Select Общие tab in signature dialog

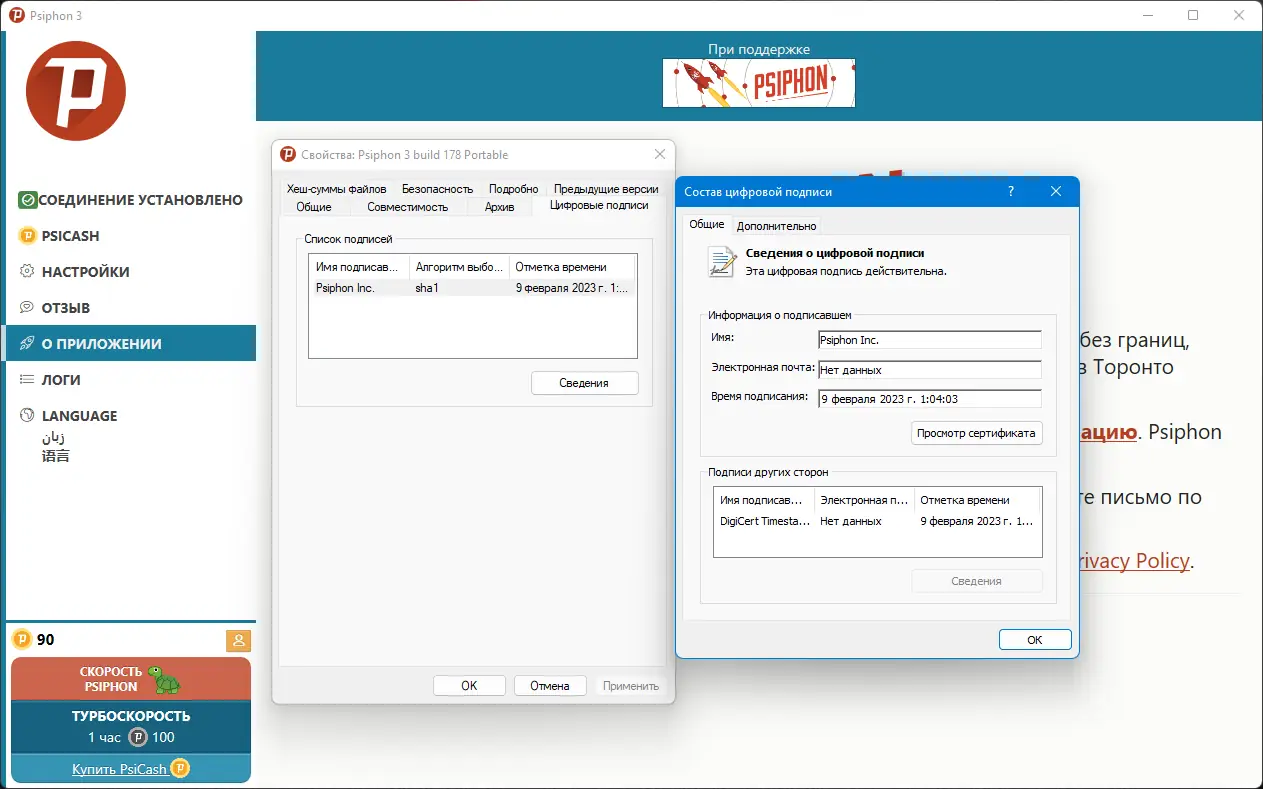click(x=707, y=224)
